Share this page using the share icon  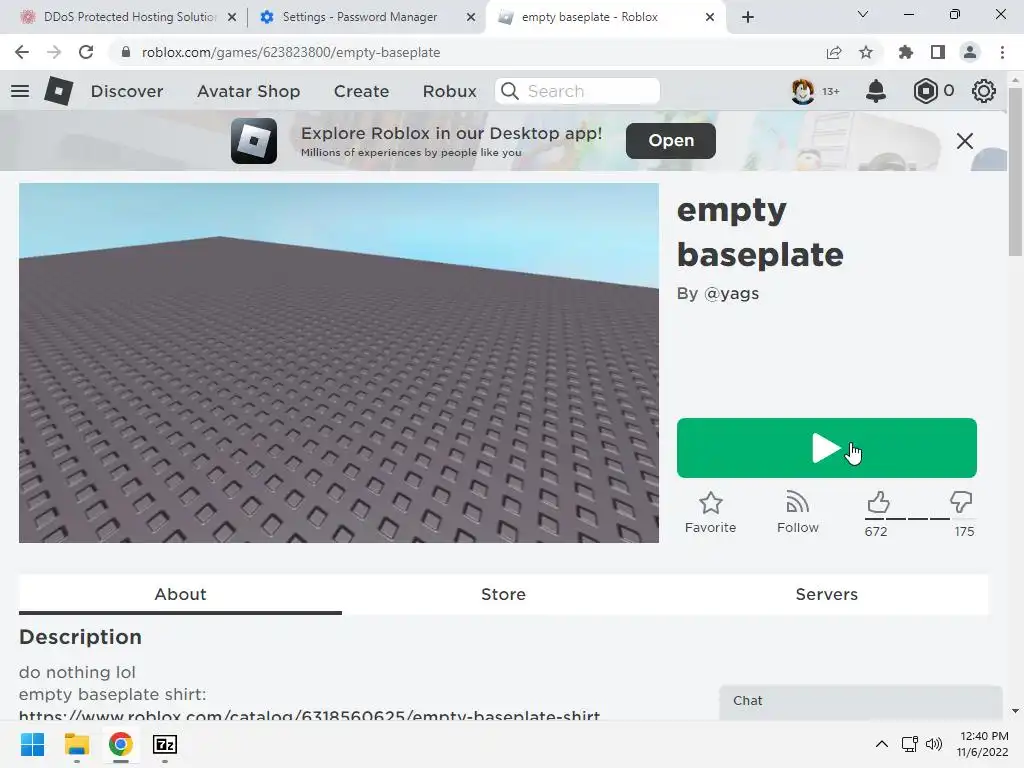coord(834,52)
